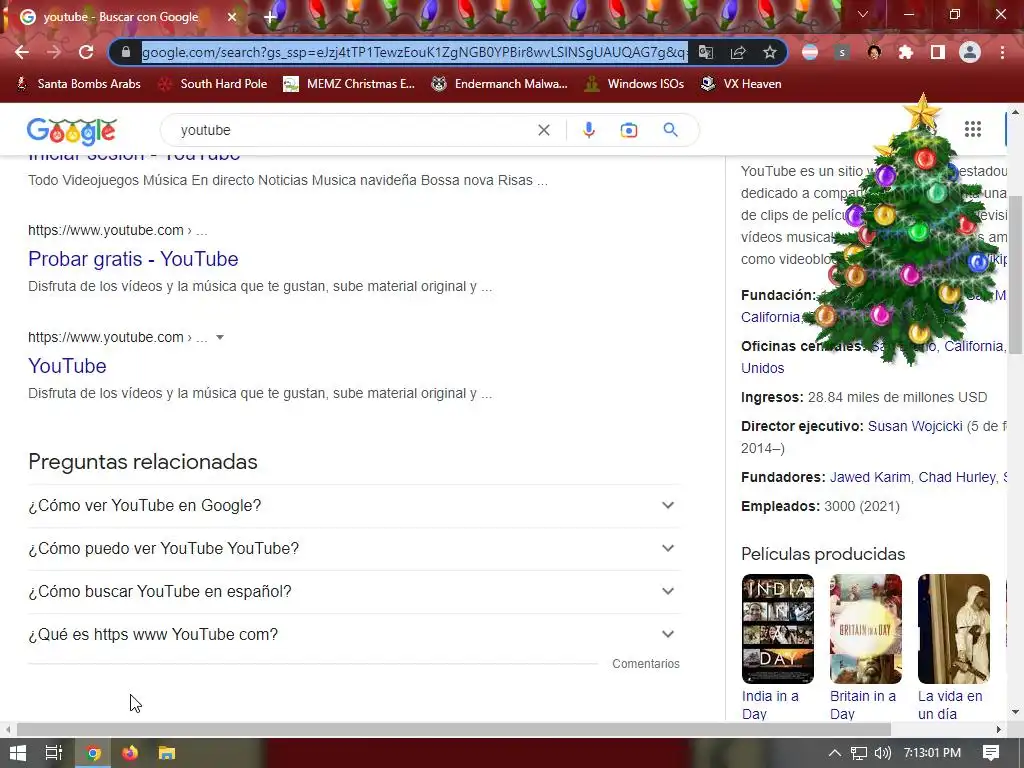Open India in a Day poster thumbnail
1024x768 pixels.
(x=778, y=629)
